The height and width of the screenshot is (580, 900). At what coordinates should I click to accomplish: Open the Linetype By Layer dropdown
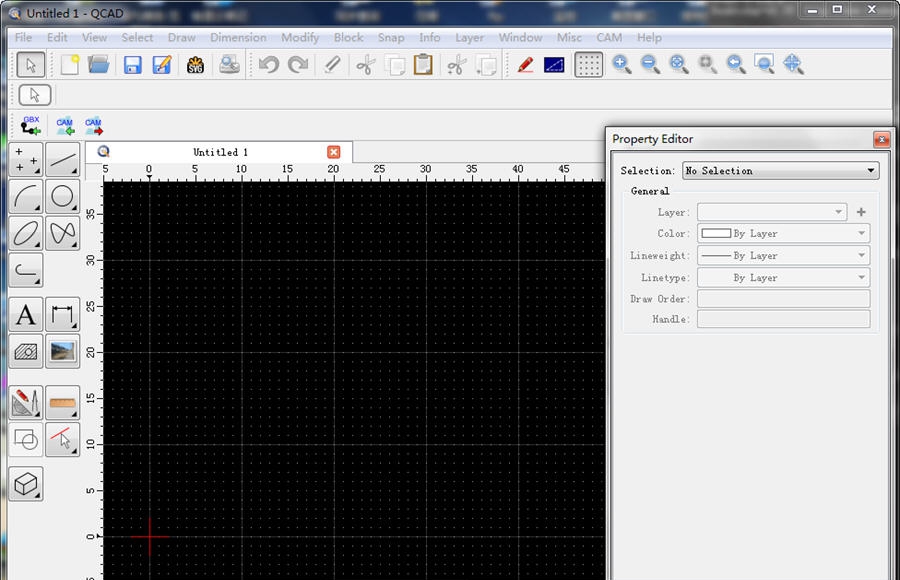coord(783,278)
